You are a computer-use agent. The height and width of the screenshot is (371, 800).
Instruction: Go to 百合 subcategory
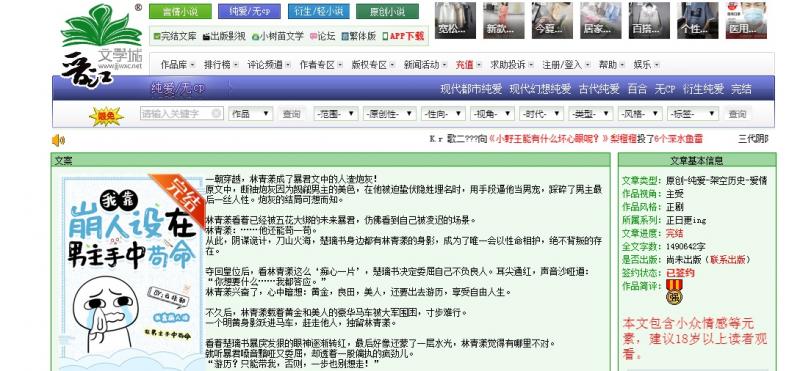point(637,89)
